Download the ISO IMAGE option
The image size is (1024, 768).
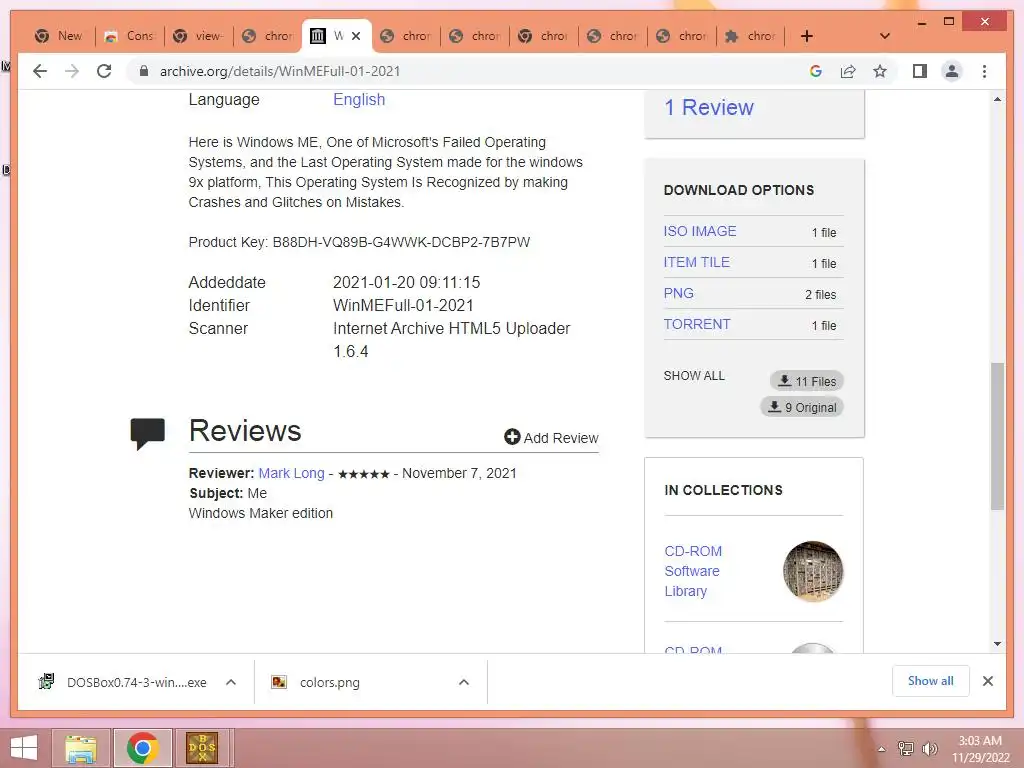click(x=699, y=231)
